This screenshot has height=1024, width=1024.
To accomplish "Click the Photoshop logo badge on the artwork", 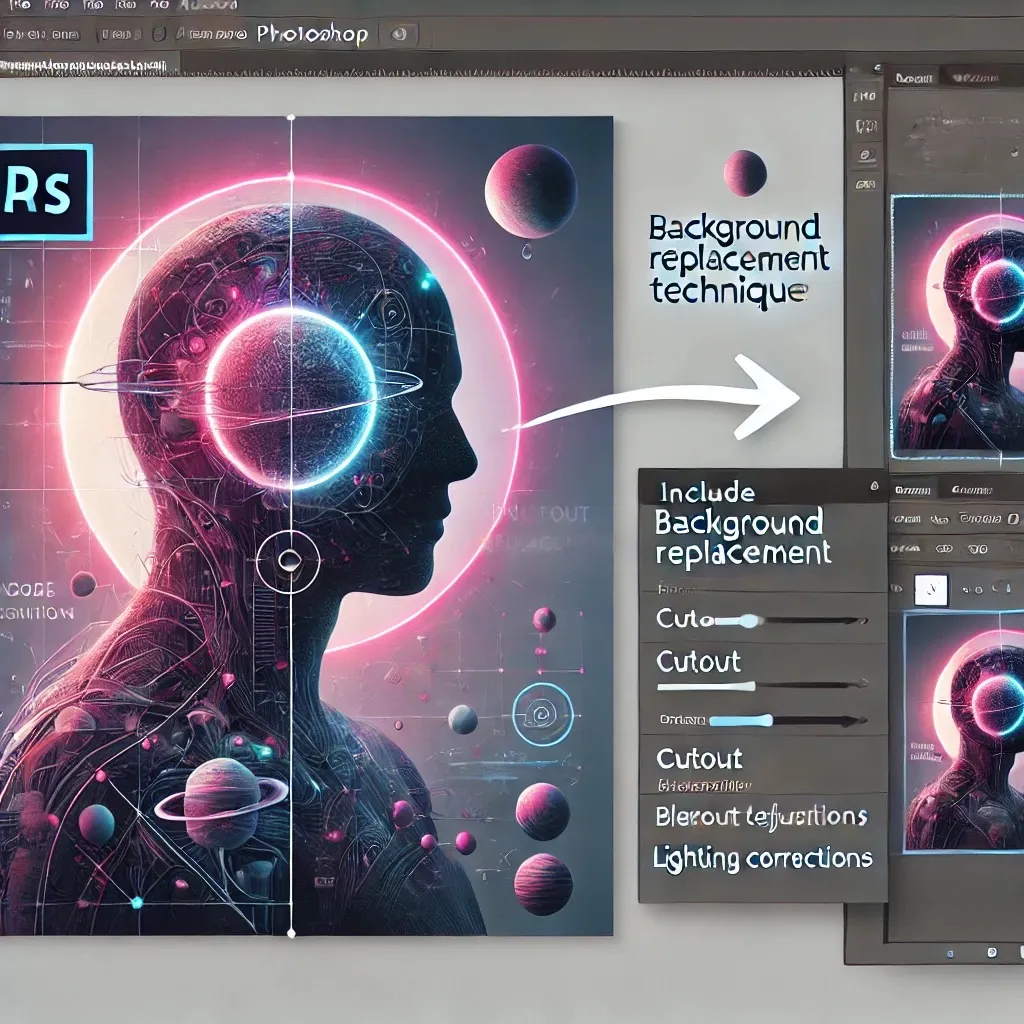I will pos(45,192).
